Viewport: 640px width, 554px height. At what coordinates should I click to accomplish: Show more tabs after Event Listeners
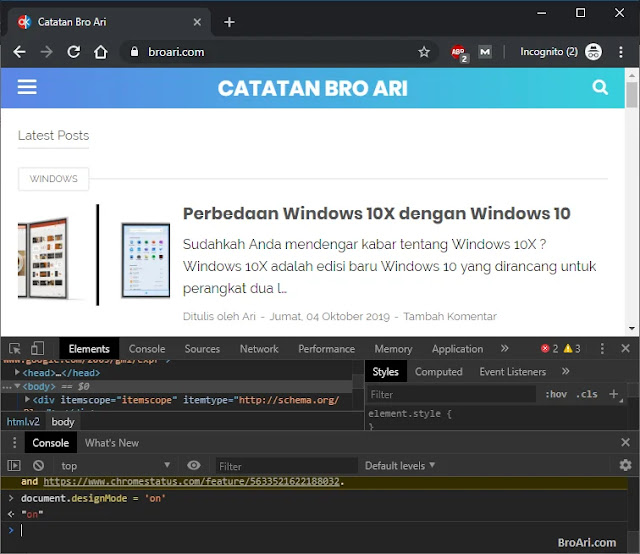565,371
